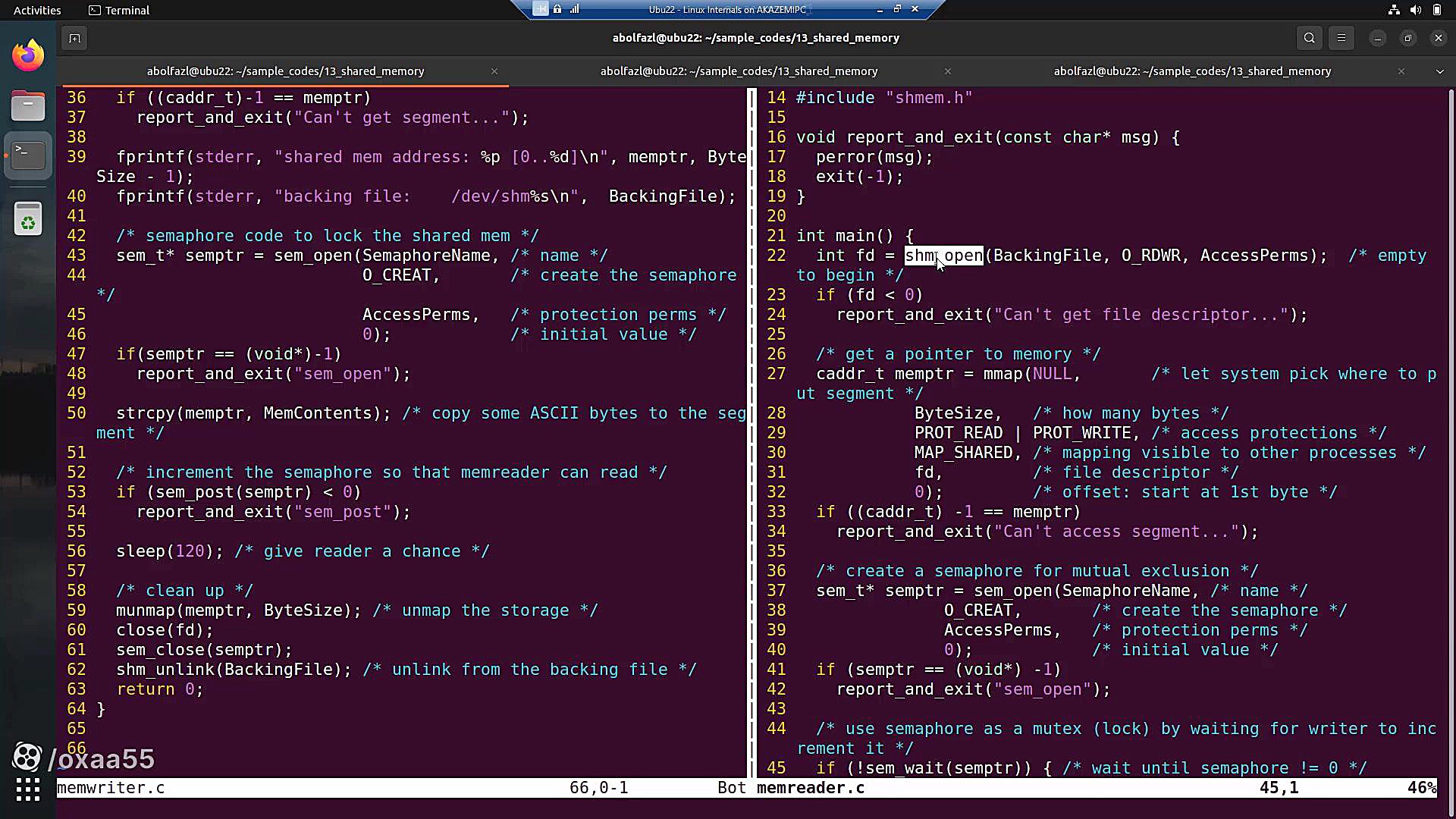Click 'exit(-1);' on line 18
The image size is (1456, 819).
(x=860, y=177)
